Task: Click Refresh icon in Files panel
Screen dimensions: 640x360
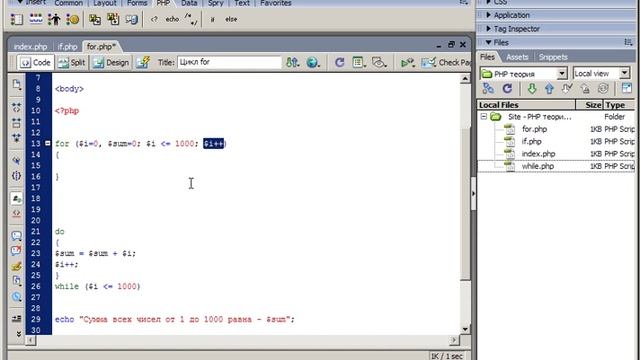Action: pos(507,89)
